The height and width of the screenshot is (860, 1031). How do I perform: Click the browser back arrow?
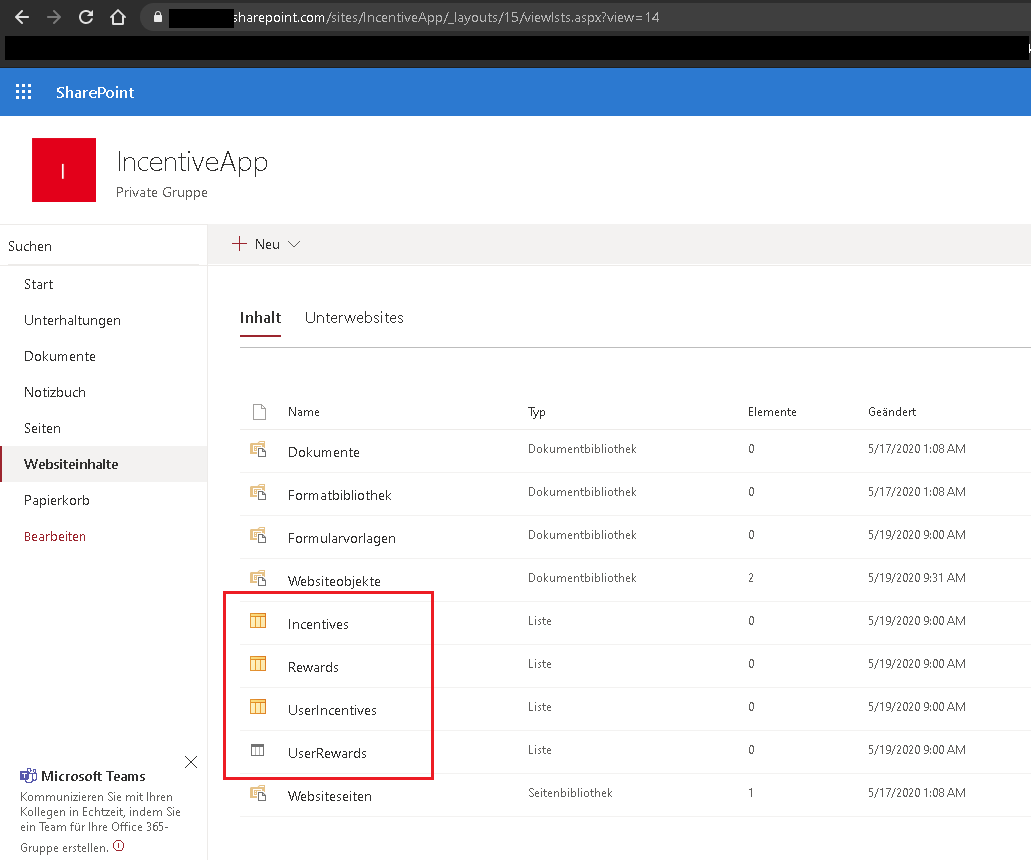22,17
